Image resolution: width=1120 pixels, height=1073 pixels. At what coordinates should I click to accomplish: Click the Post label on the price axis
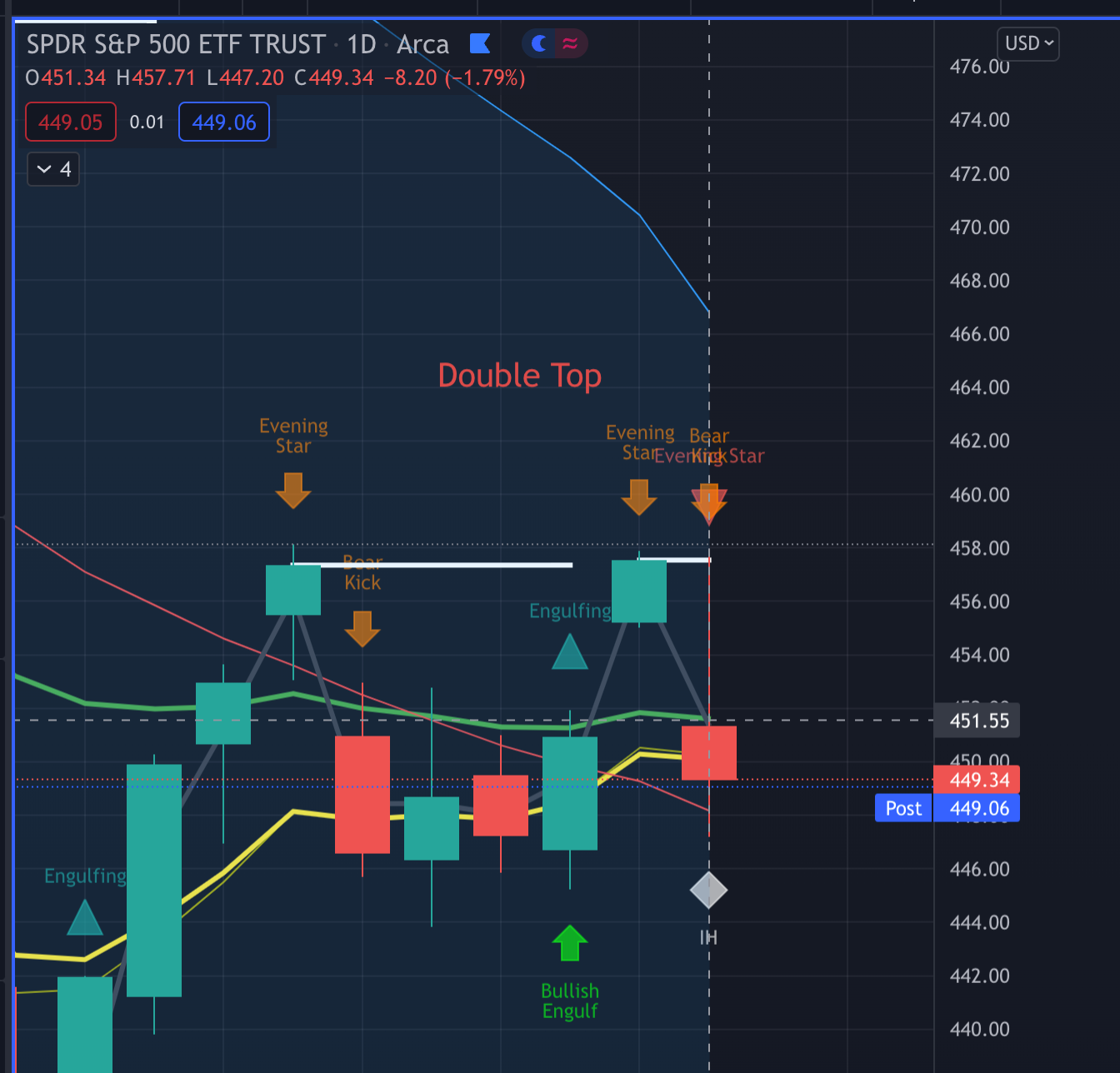[903, 808]
